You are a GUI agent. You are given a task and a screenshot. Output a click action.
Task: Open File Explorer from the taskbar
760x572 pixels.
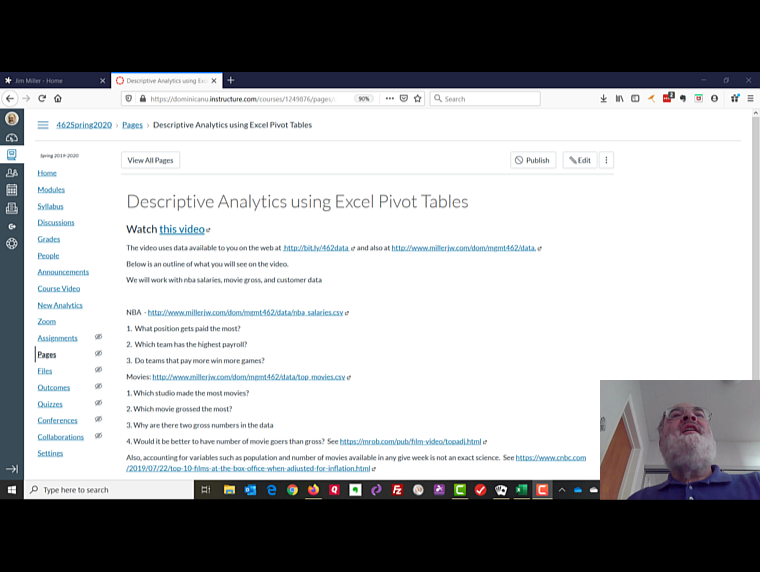point(229,490)
